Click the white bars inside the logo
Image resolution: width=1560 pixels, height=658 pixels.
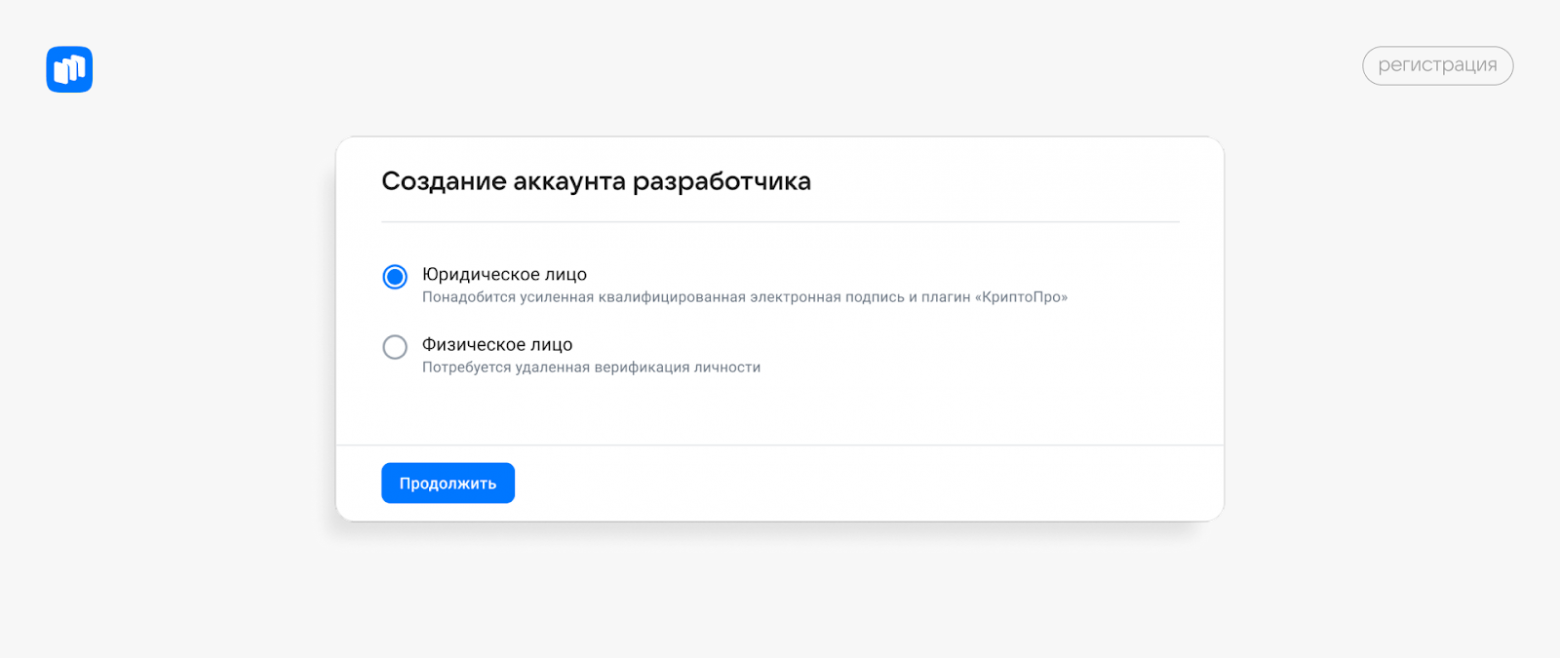(69, 70)
